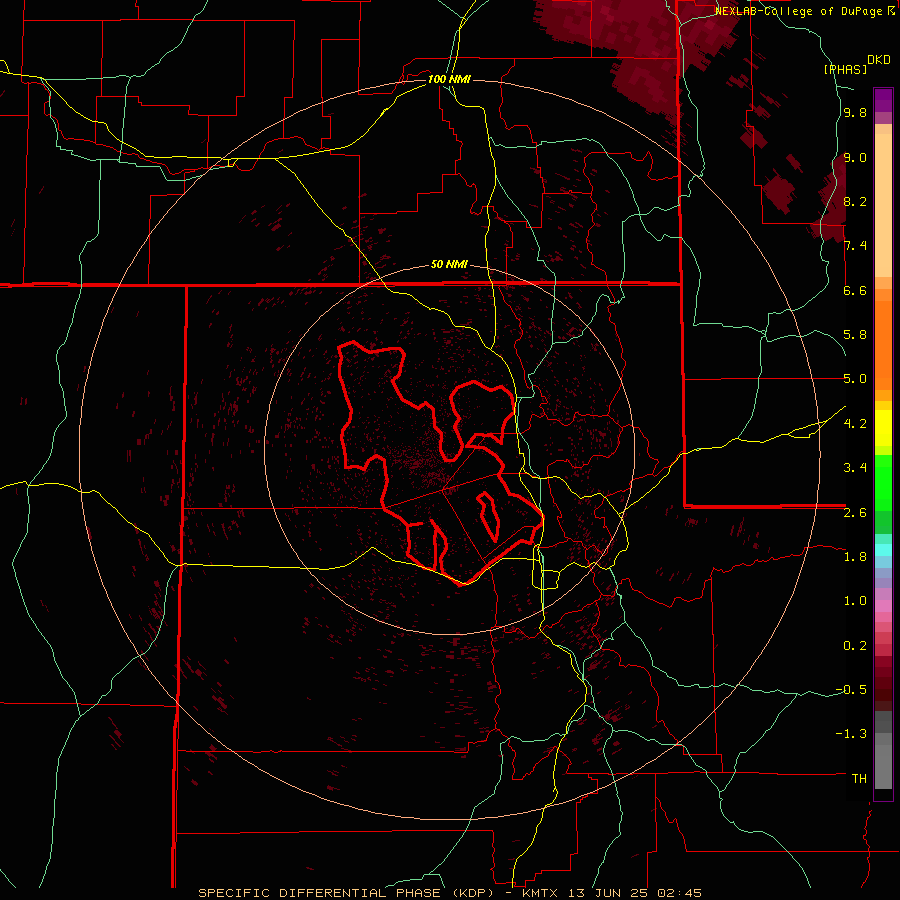Screen dimensions: 900x900
Task: Click the 8.2 value on color scale
Action: tap(855, 201)
